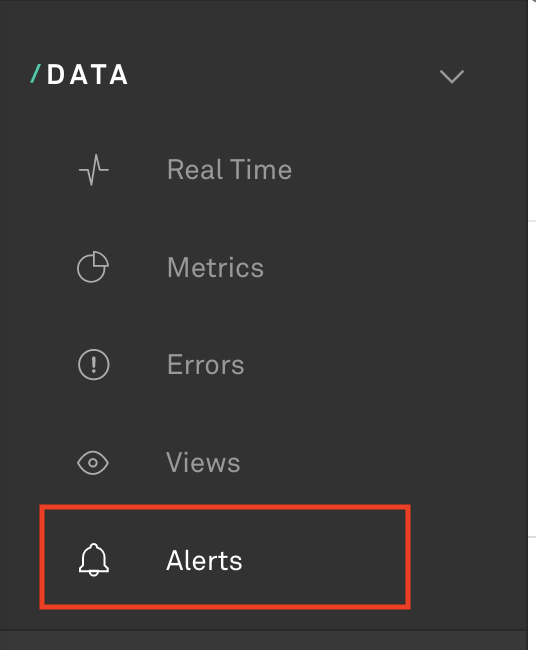Select the Real Time row
Viewport: 536px width, 650px height.
264,170
